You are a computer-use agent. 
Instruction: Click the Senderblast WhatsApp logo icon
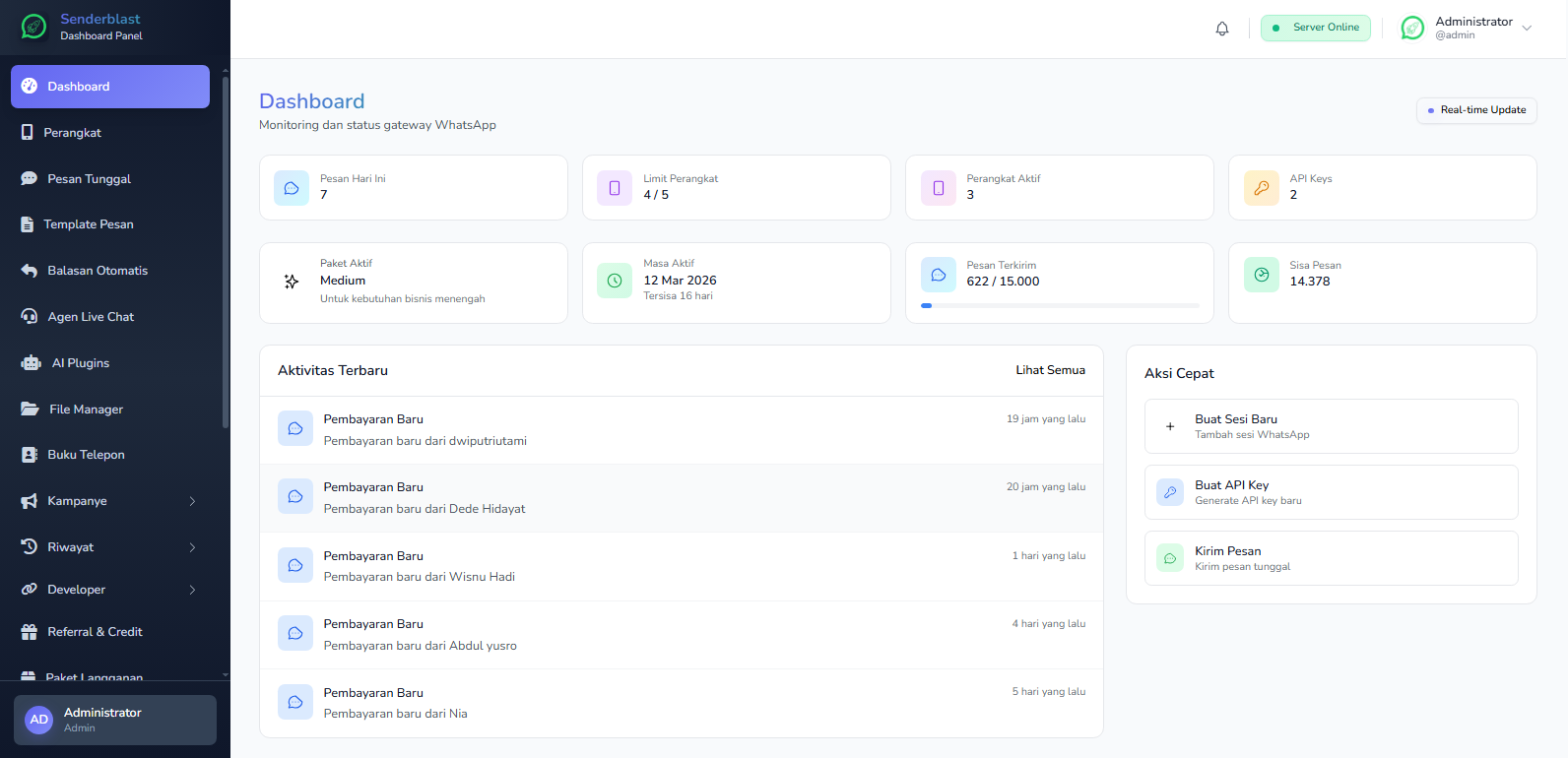tap(34, 27)
